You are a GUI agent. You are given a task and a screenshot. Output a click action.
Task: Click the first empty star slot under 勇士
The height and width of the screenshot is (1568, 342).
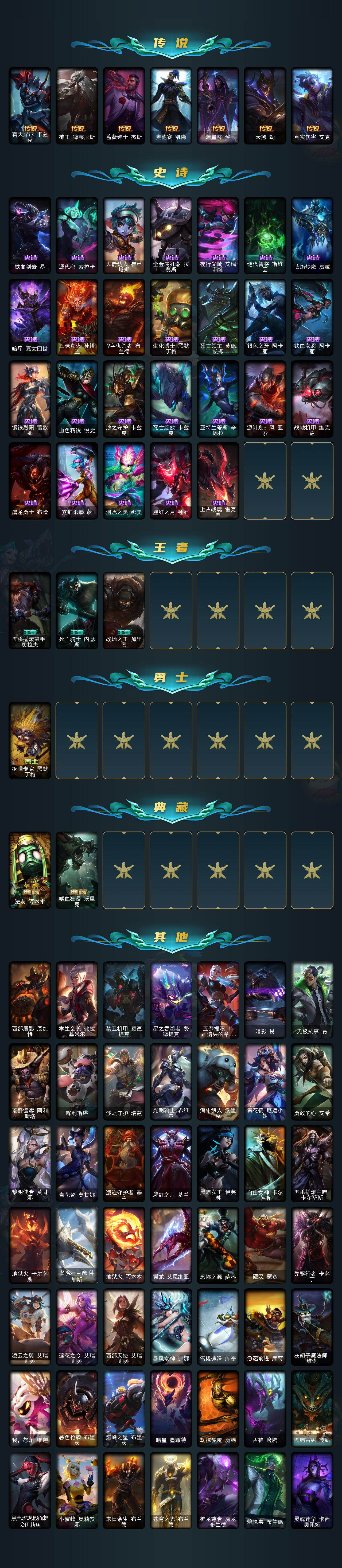tap(77, 740)
